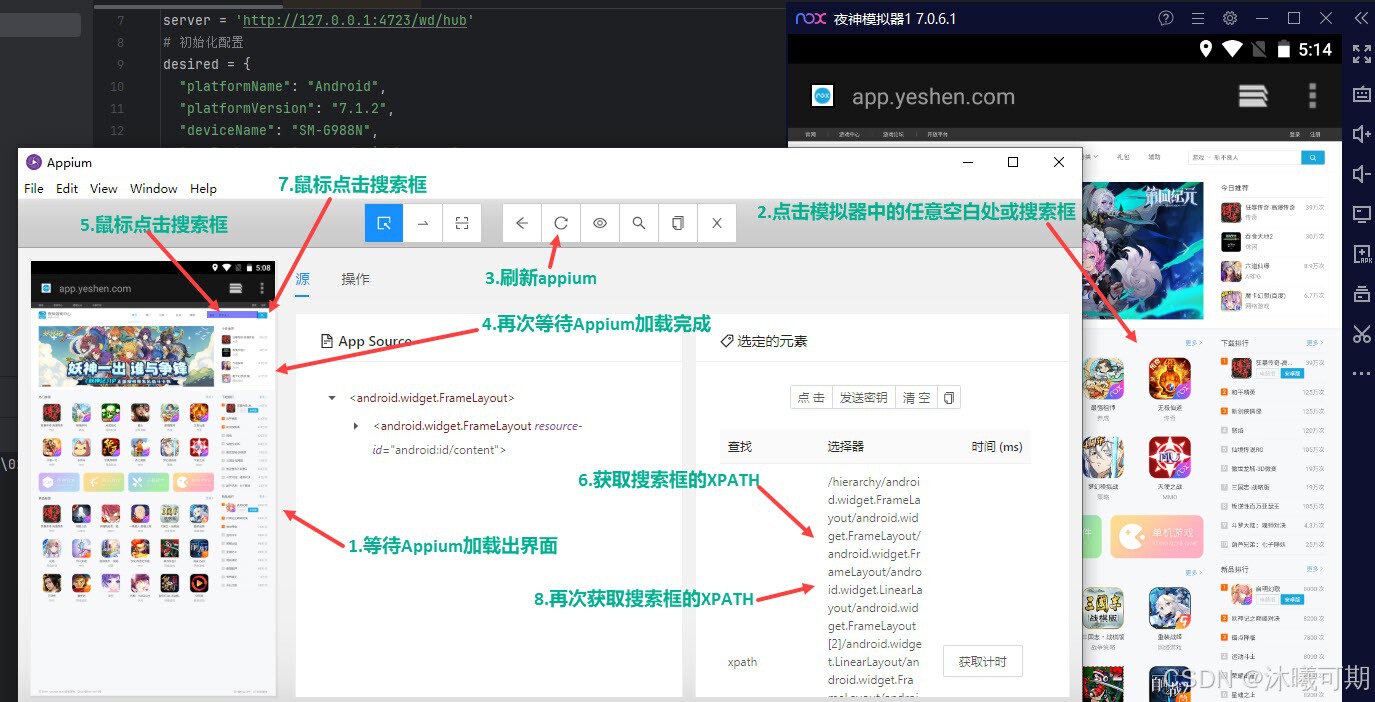This screenshot has height=702, width=1375.
Task: Open Nox help question mark icon
Action: click(1166, 18)
